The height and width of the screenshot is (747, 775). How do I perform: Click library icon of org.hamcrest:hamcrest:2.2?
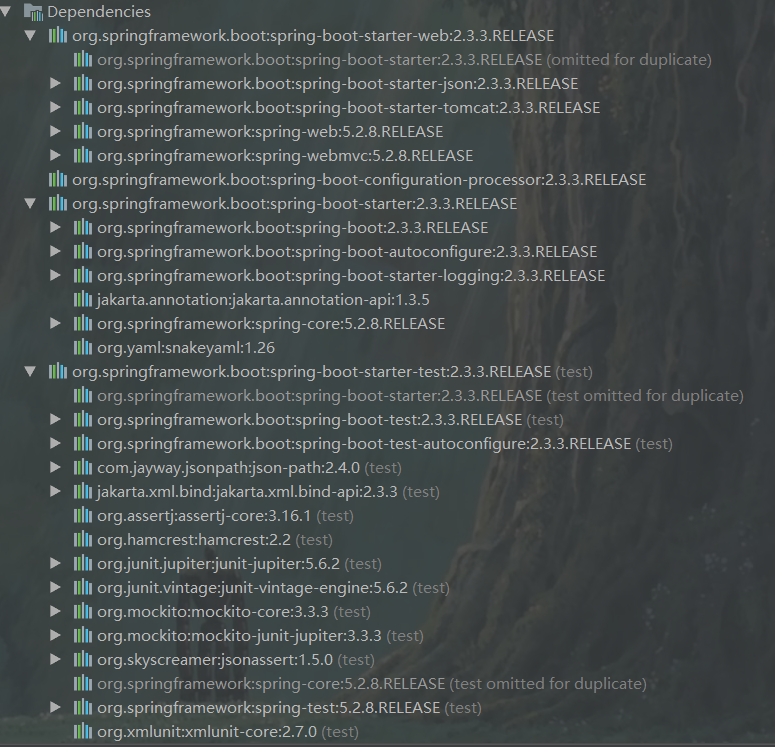pos(83,539)
